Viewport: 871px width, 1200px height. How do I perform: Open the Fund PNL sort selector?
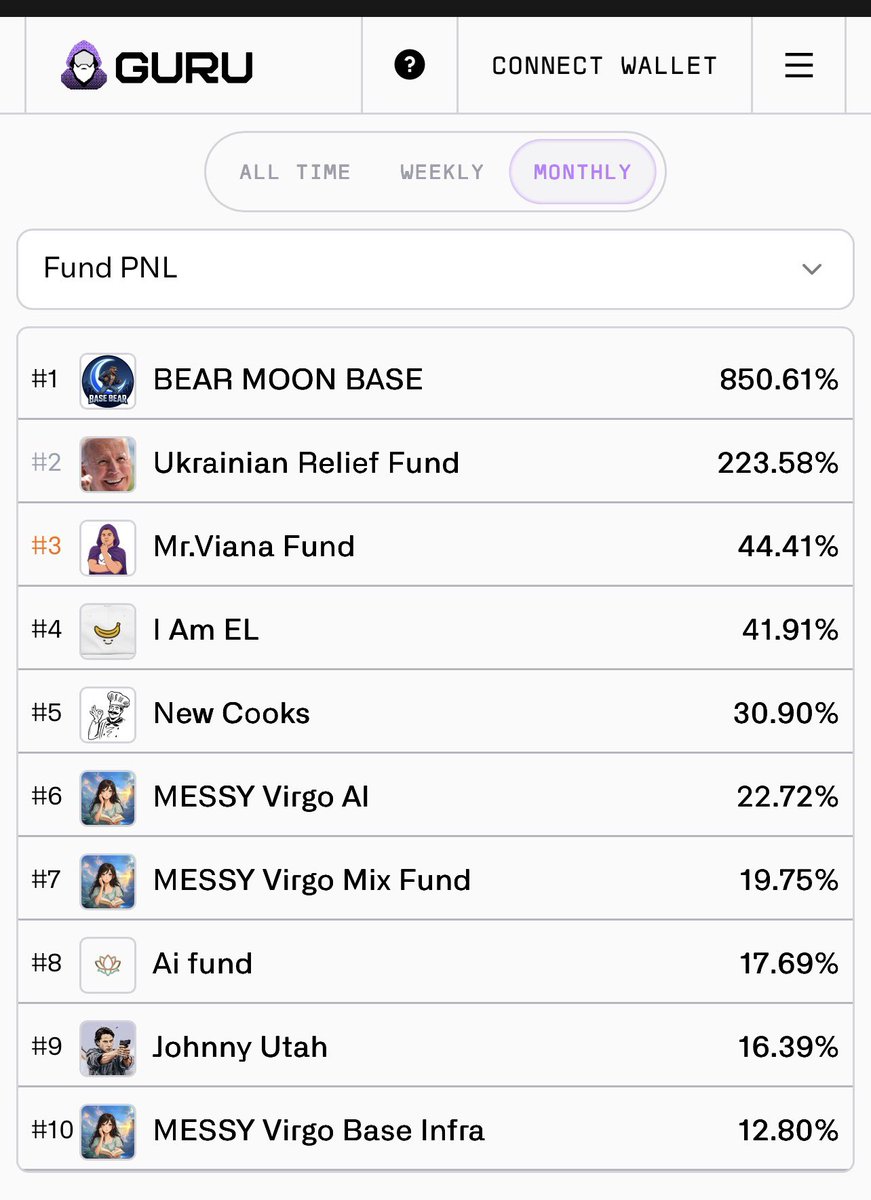point(435,269)
